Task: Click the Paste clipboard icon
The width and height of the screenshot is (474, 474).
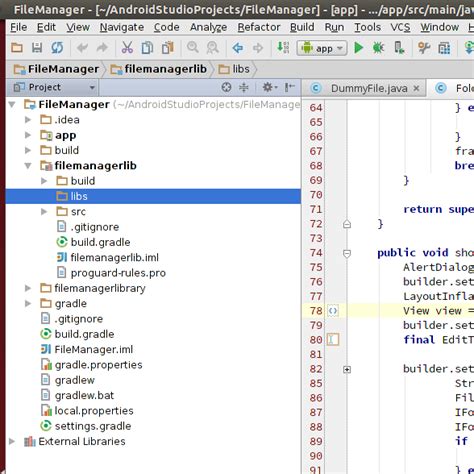Action: 168,48
